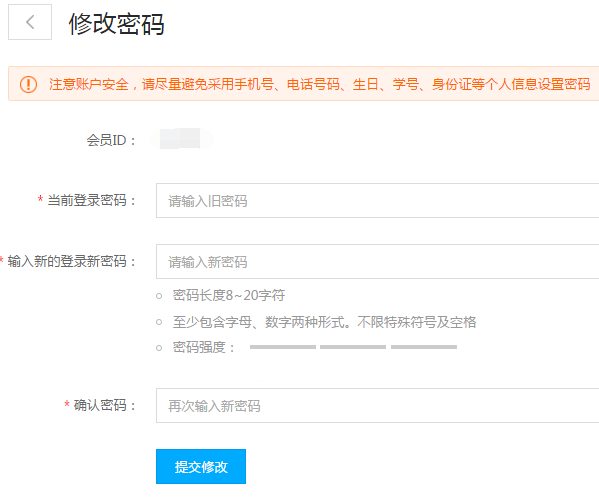Click the 修改密码 page title
The width and height of the screenshot is (599, 502).
coord(117,24)
